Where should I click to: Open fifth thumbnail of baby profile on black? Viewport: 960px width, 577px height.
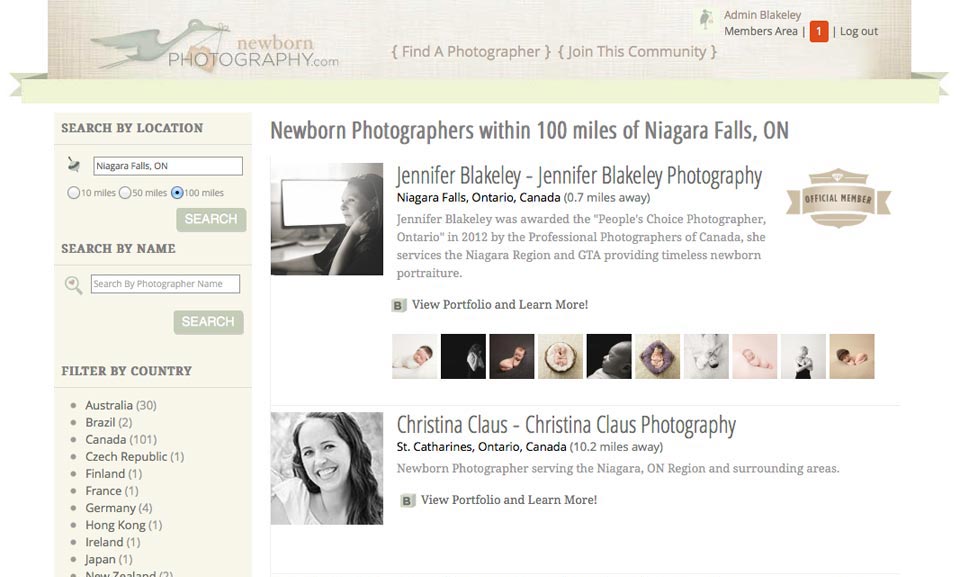click(609, 356)
